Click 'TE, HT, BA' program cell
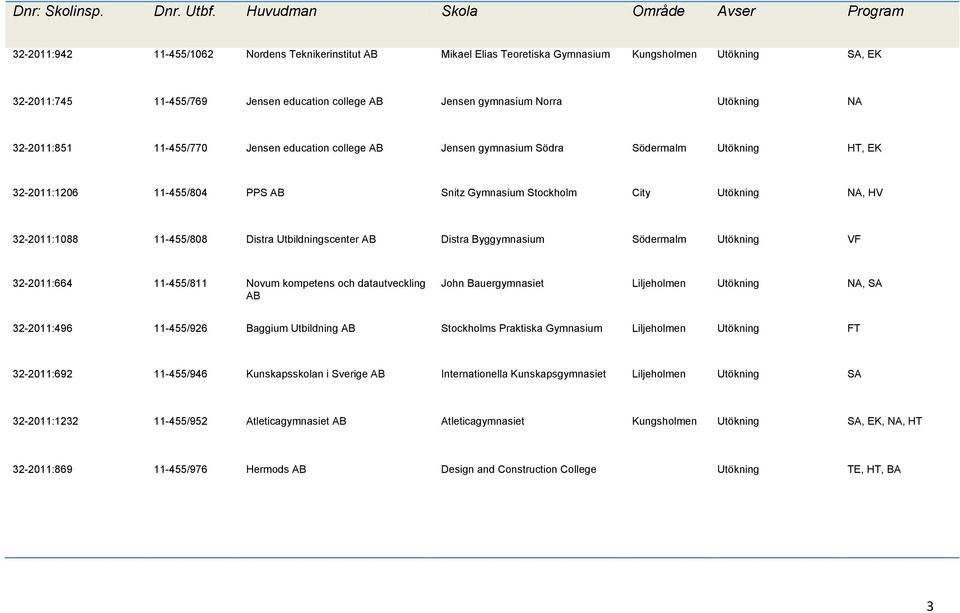 (874, 470)
